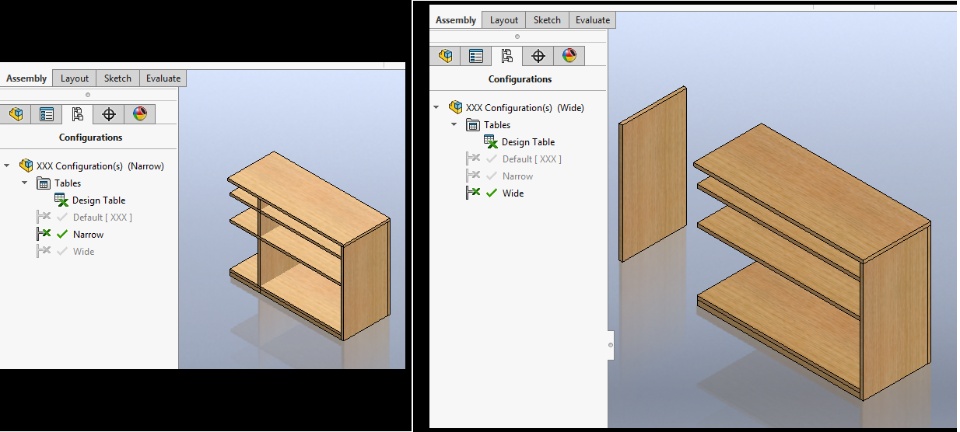Open FeatureManager tree tab in right window
The image size is (960, 432).
pos(446,56)
